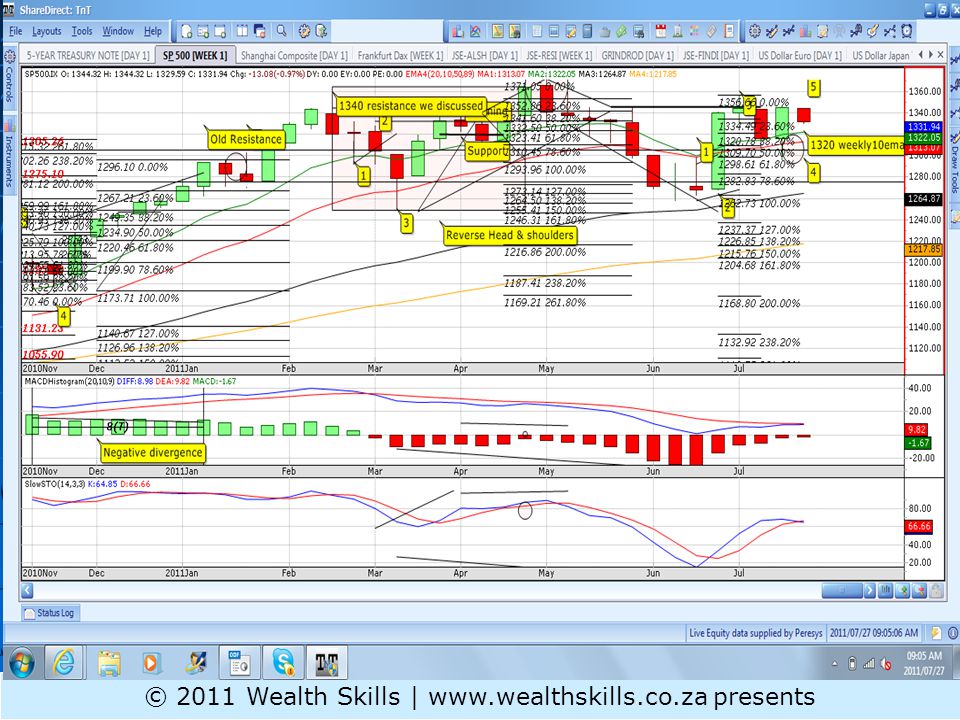This screenshot has height=720, width=960.
Task: Switch to Shanghai Composite tab
Action: click(294, 55)
